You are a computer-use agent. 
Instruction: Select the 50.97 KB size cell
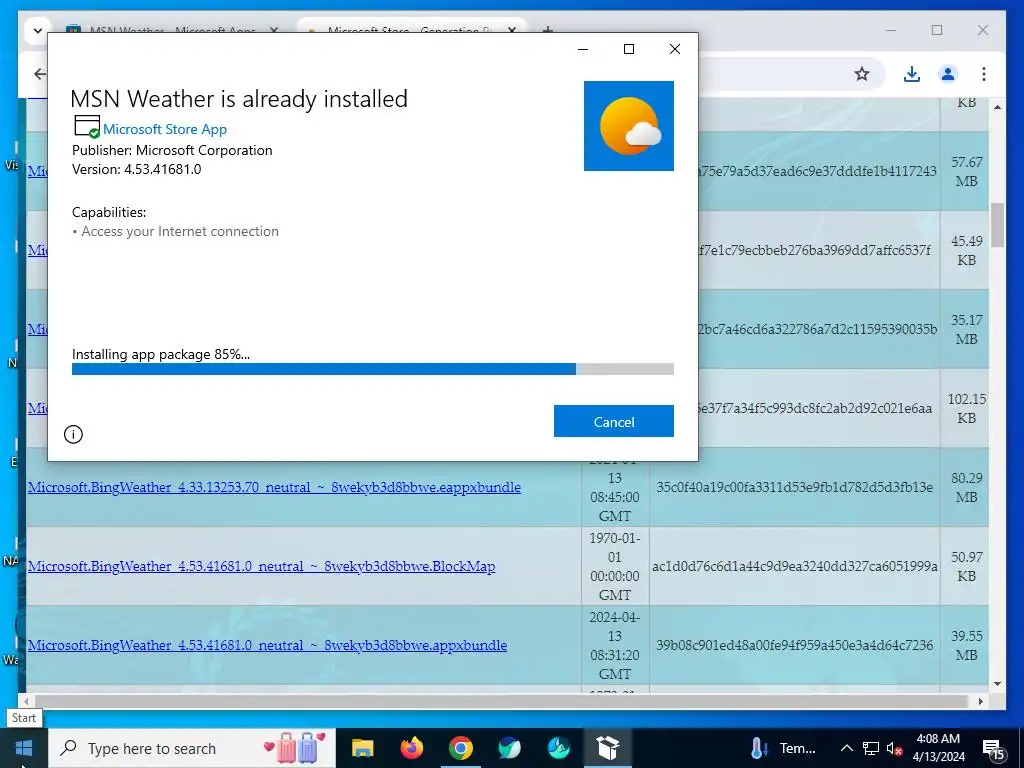pos(966,566)
